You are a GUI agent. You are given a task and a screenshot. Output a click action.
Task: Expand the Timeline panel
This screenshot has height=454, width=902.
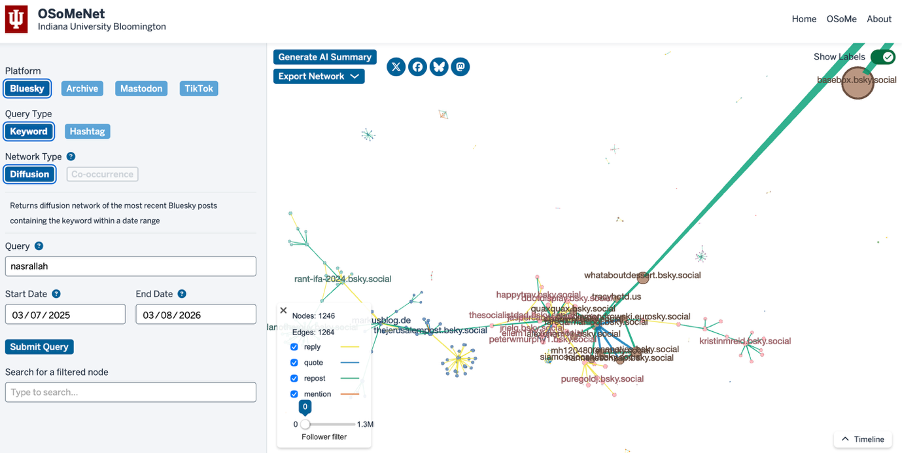pos(862,439)
